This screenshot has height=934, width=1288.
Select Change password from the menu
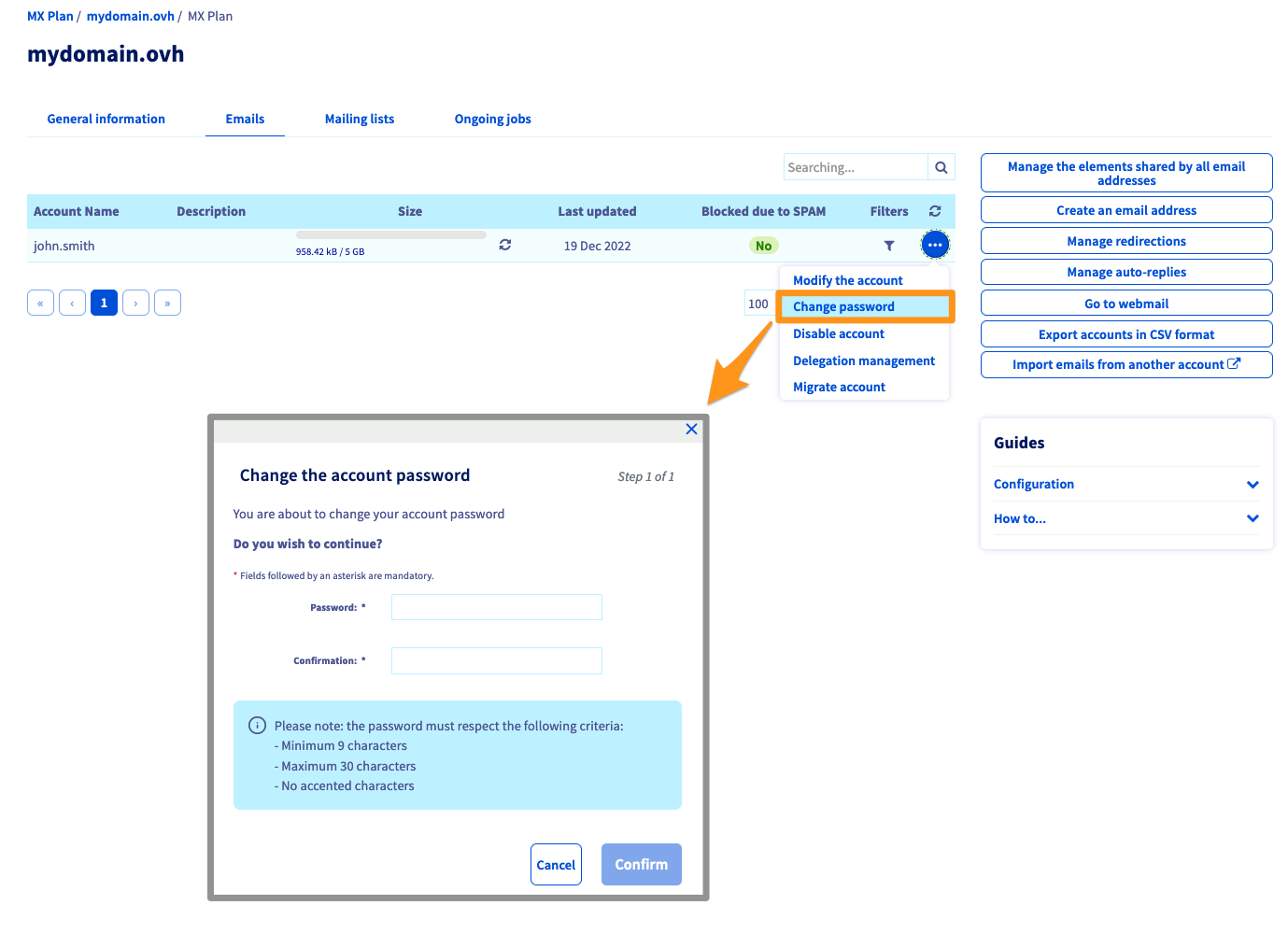(x=843, y=306)
